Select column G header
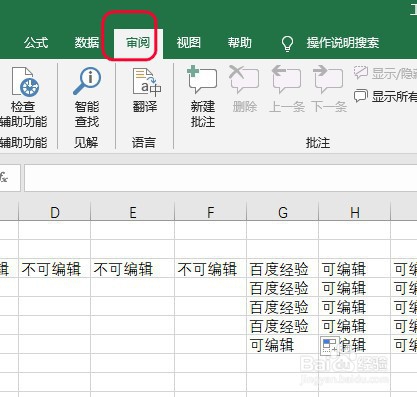Viewport: 417px width, 397px height. 283,212
